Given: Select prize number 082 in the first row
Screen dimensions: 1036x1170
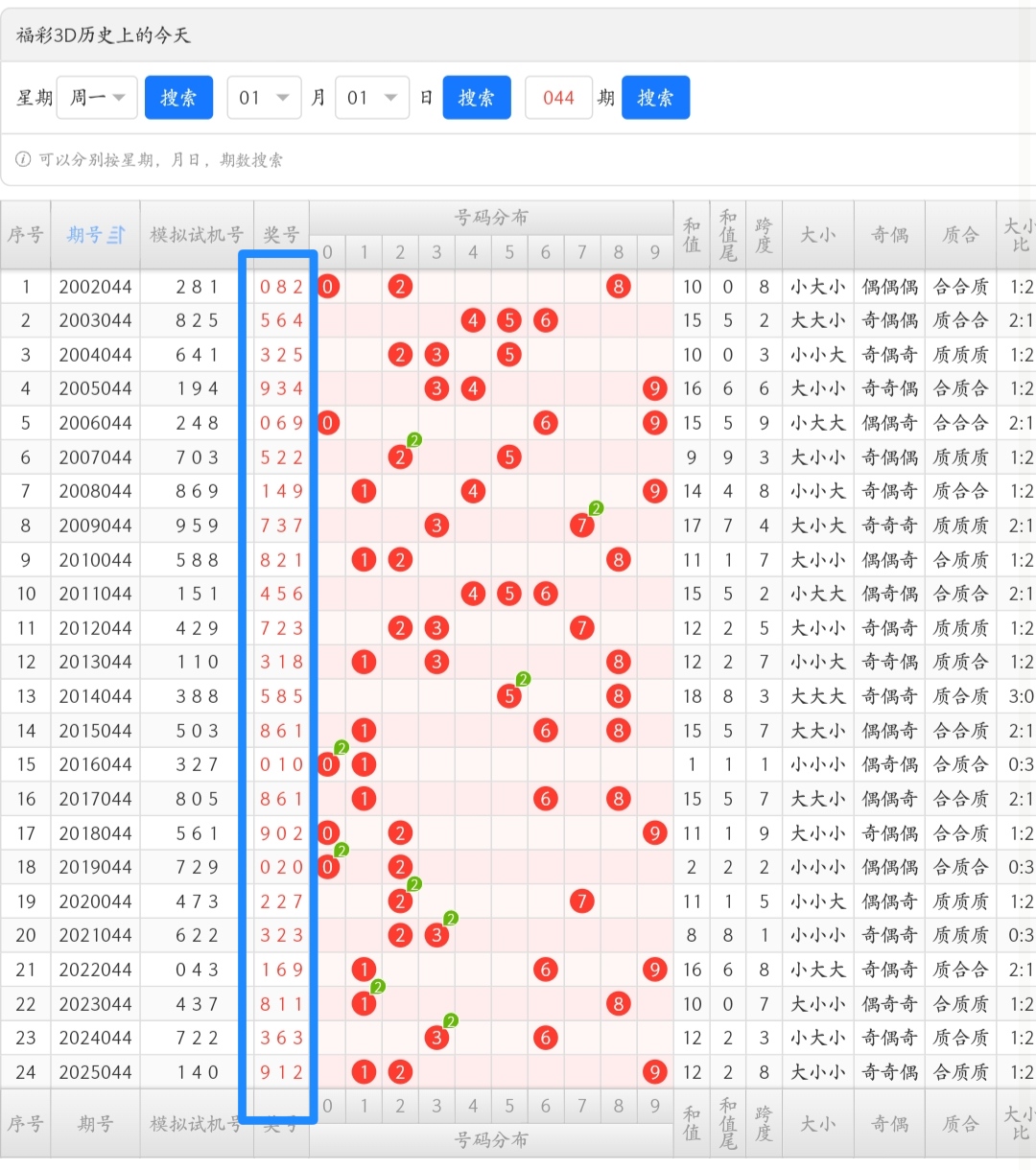Looking at the screenshot, I should coord(281,286).
